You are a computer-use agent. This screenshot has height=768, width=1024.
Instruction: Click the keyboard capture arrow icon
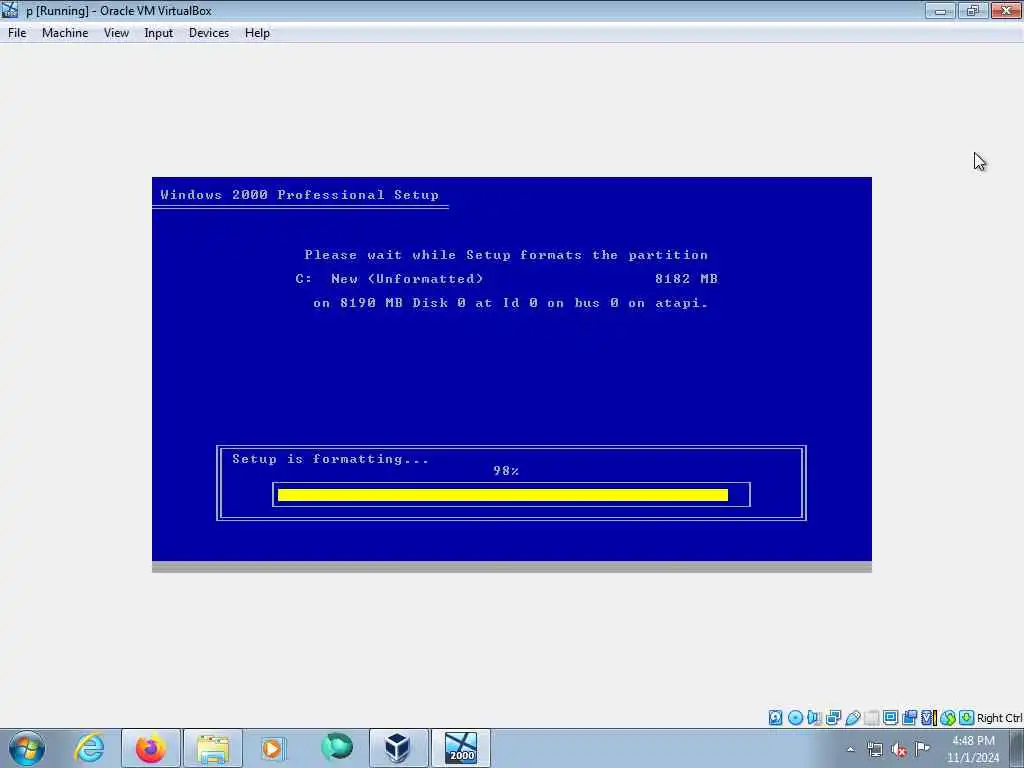pyautogui.click(x=967, y=718)
